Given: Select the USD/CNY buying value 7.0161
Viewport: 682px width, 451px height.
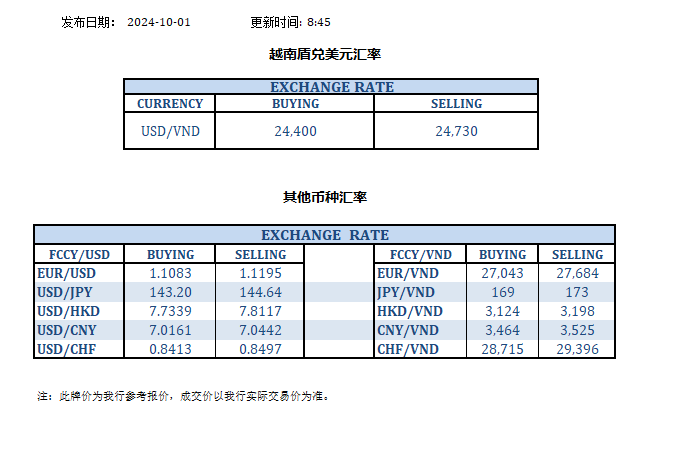Looking at the screenshot, I should [x=170, y=330].
